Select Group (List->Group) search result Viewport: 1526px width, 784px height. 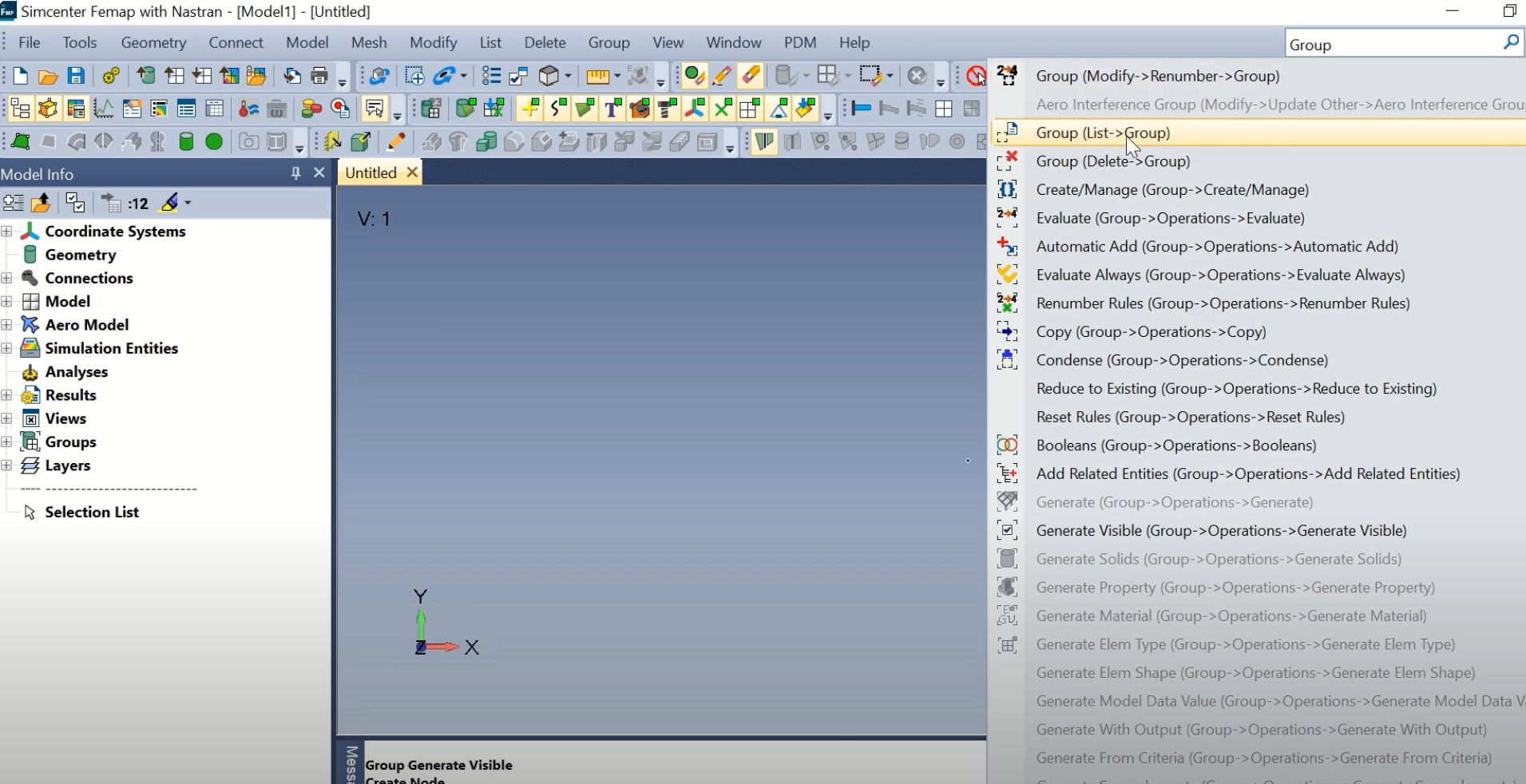pos(1258,133)
